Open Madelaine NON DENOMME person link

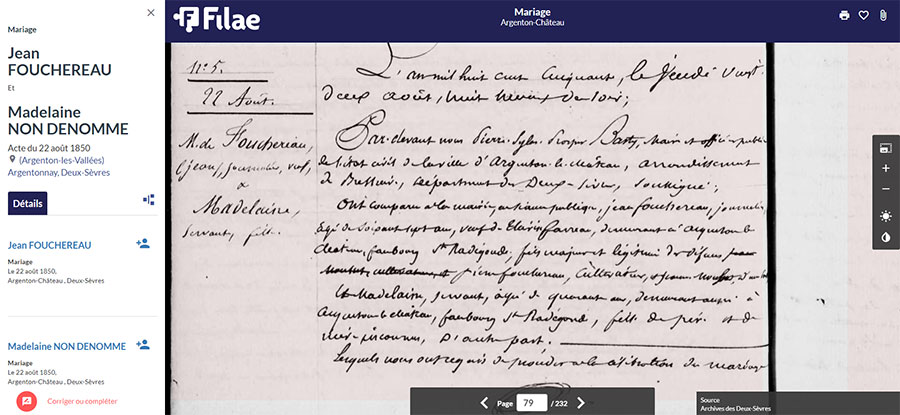click(67, 346)
